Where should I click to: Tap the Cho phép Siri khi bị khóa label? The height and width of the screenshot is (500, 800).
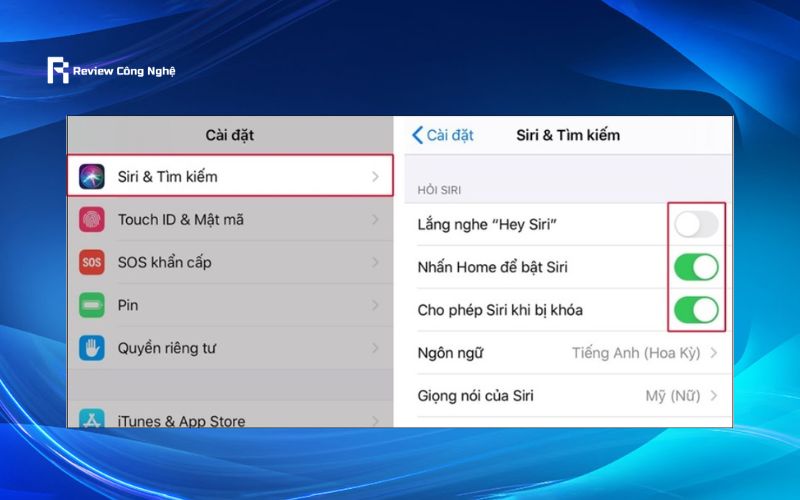tap(500, 310)
